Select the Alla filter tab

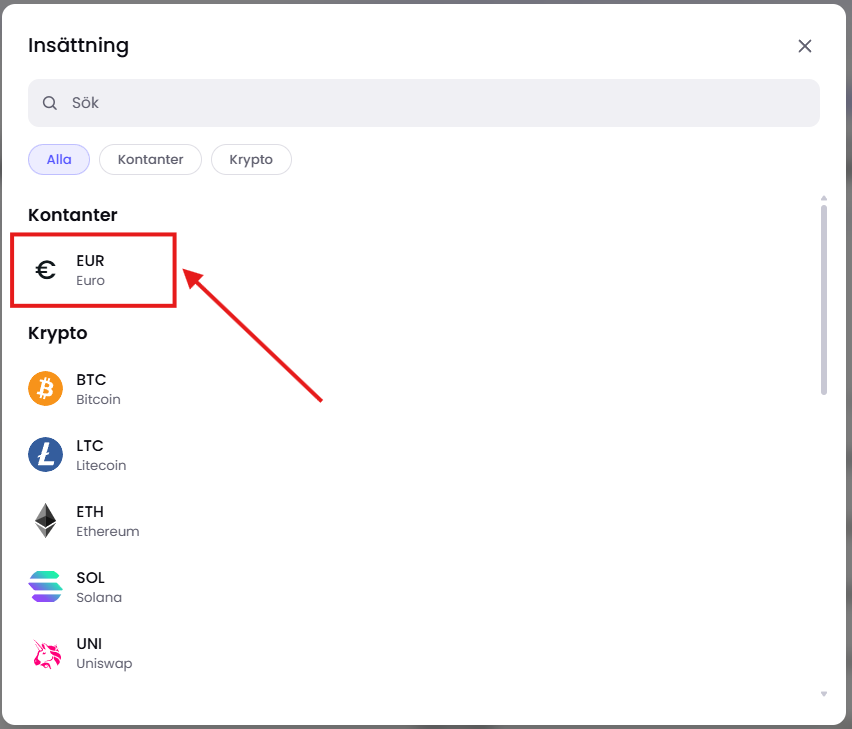[59, 160]
